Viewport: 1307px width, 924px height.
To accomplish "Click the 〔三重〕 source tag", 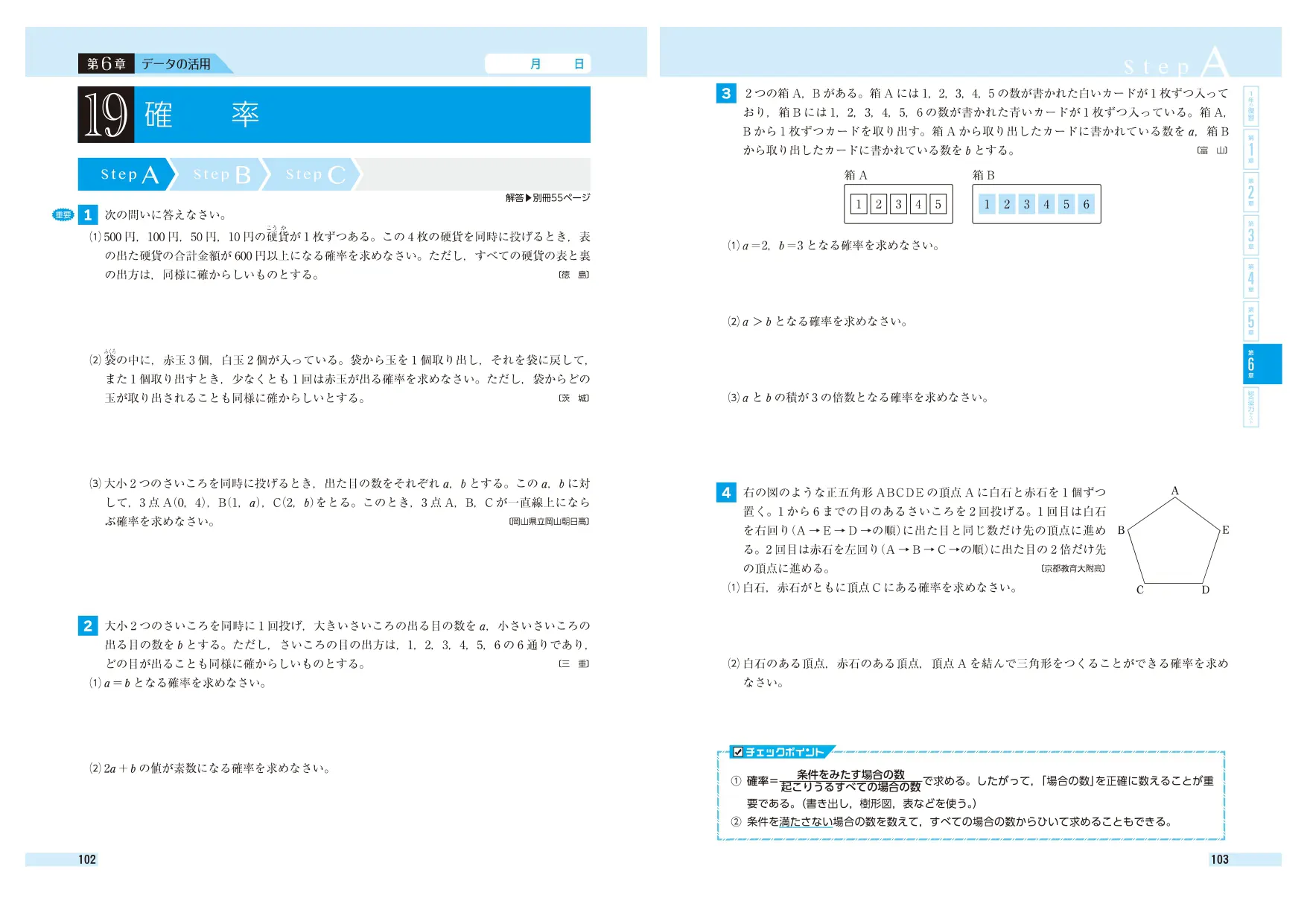I will 574,664.
